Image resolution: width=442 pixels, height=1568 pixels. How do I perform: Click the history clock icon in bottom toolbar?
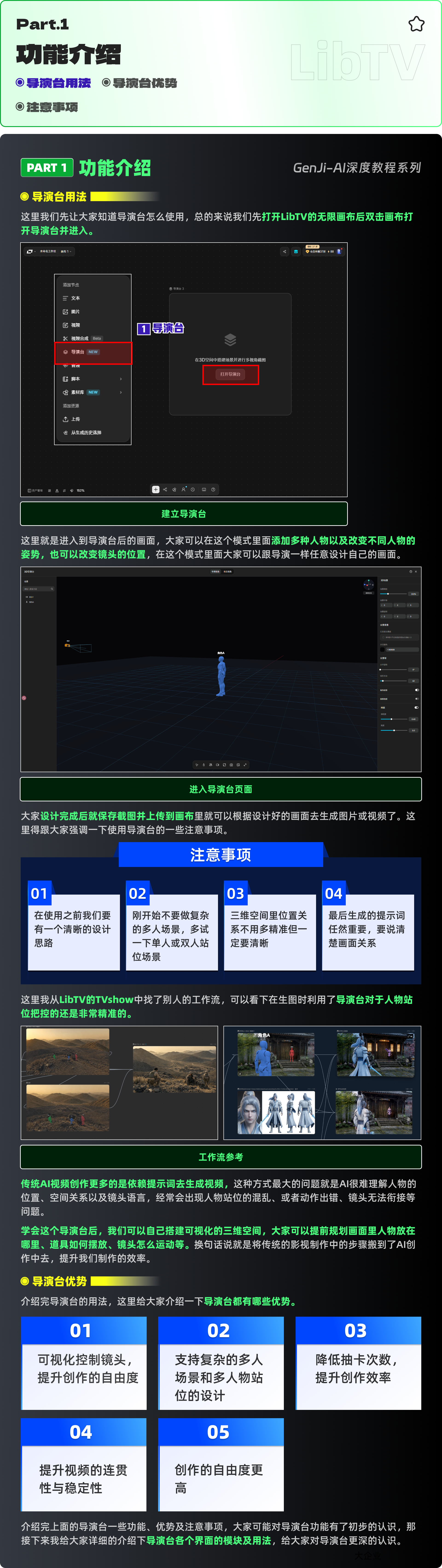tap(193, 489)
